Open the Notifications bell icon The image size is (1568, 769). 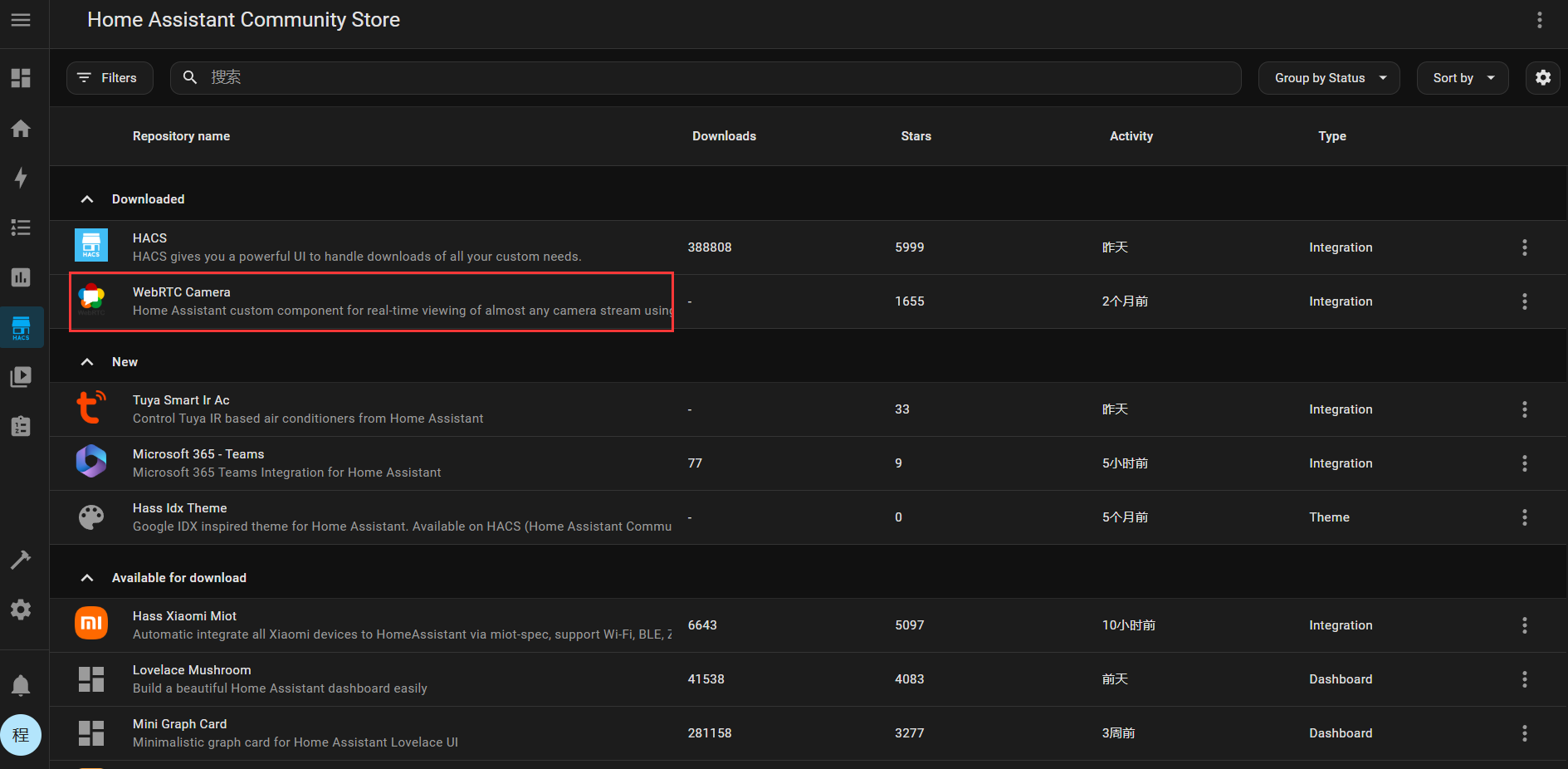[21, 685]
